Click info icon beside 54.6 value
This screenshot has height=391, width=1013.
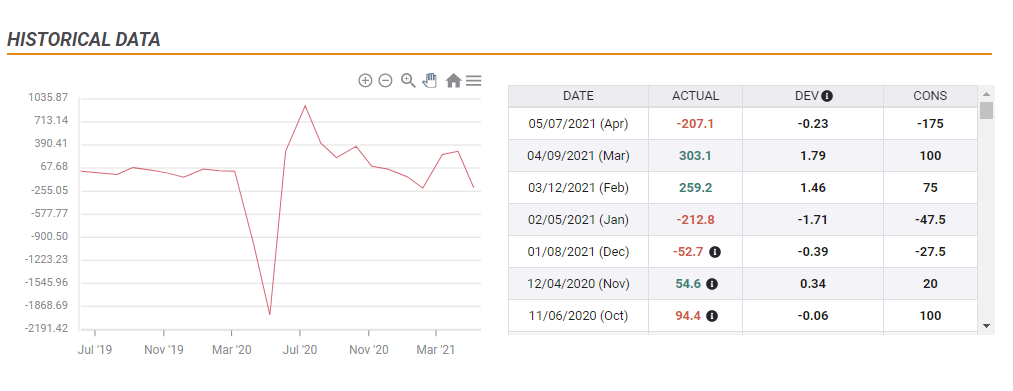point(711,284)
